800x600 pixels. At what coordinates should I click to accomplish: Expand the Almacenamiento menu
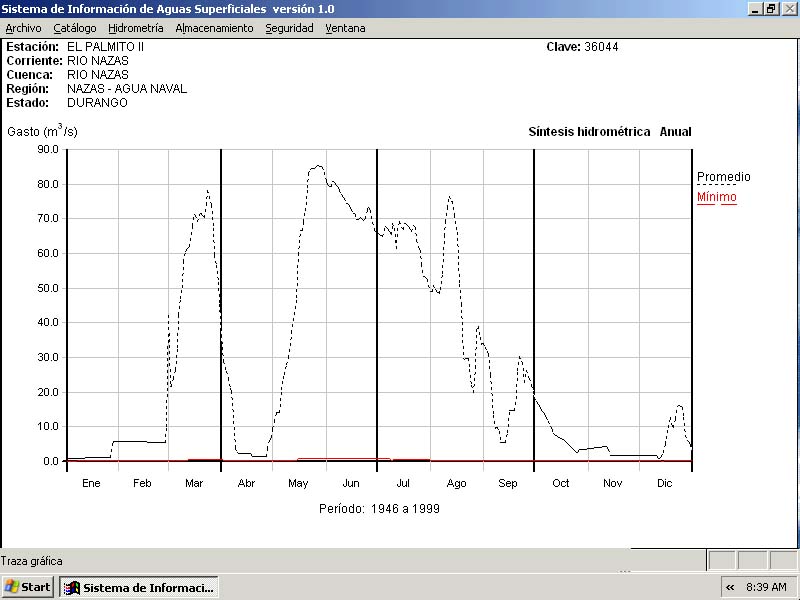(x=214, y=28)
